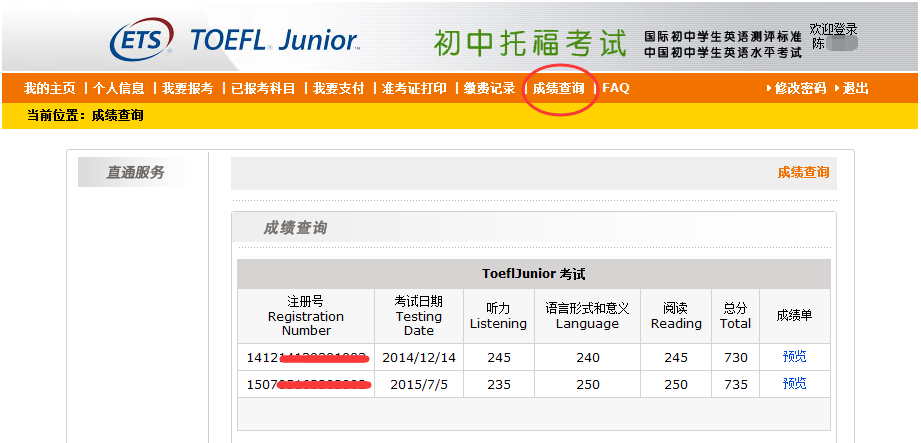Click the 直通服务 sidebar header
Viewport: 921px width, 443px height.
(x=136, y=173)
